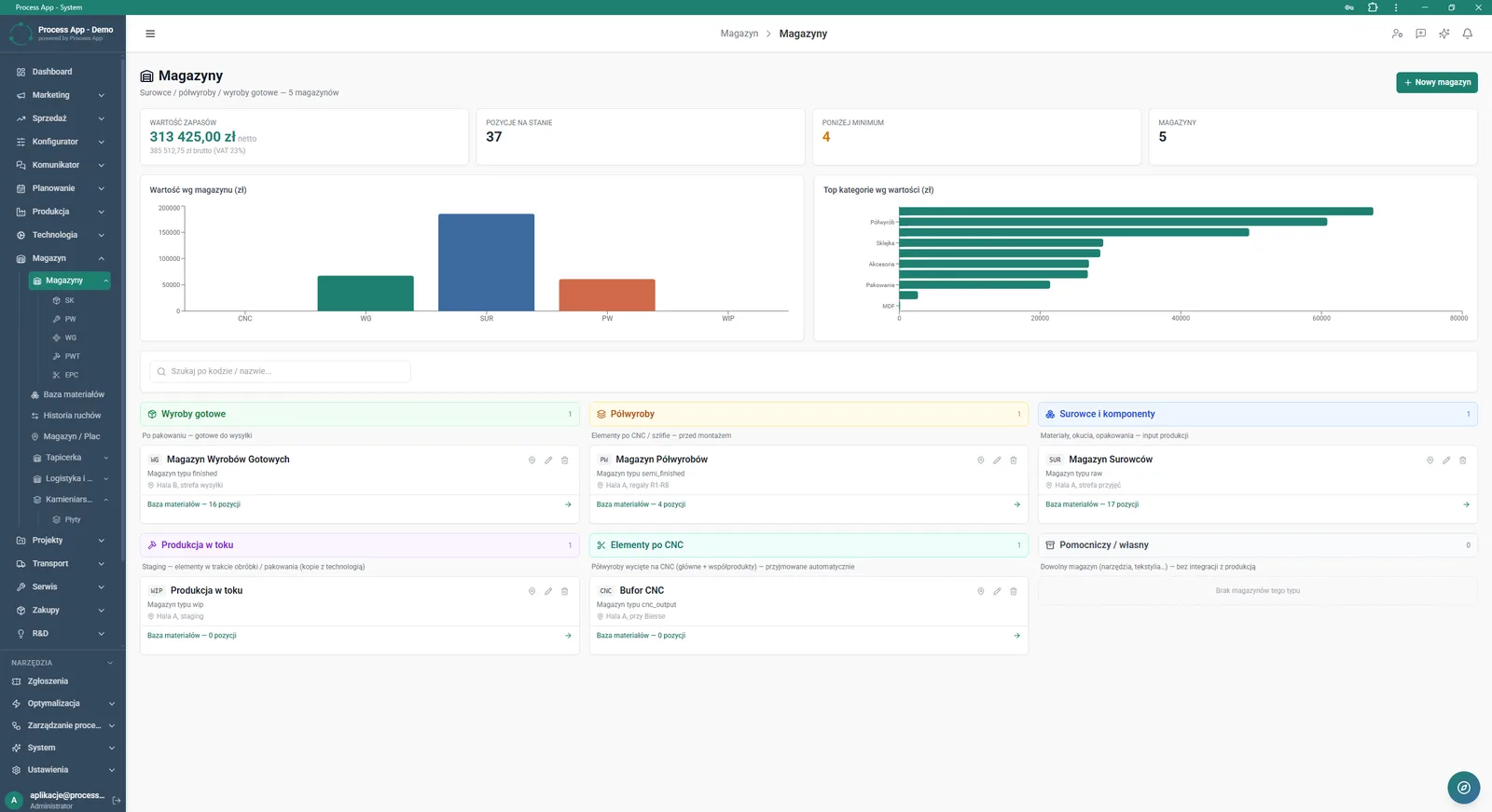Click the compass help icon at bottom right
Image resolution: width=1492 pixels, height=812 pixels.
[x=1463, y=788]
